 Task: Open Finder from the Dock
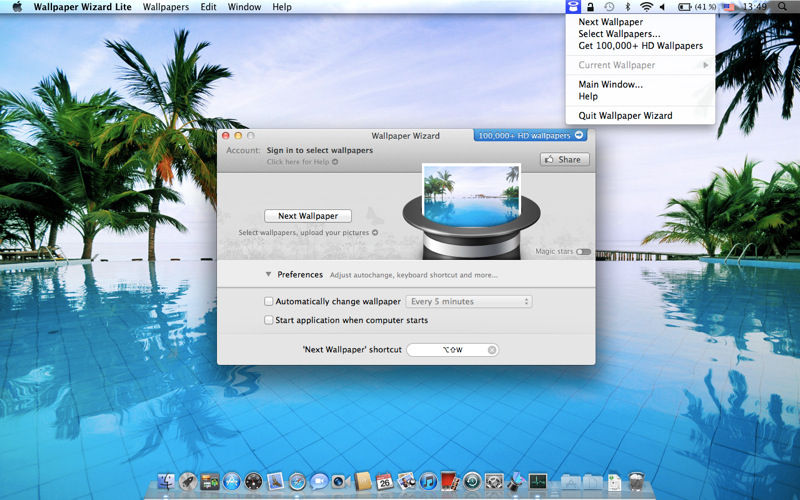coord(166,481)
